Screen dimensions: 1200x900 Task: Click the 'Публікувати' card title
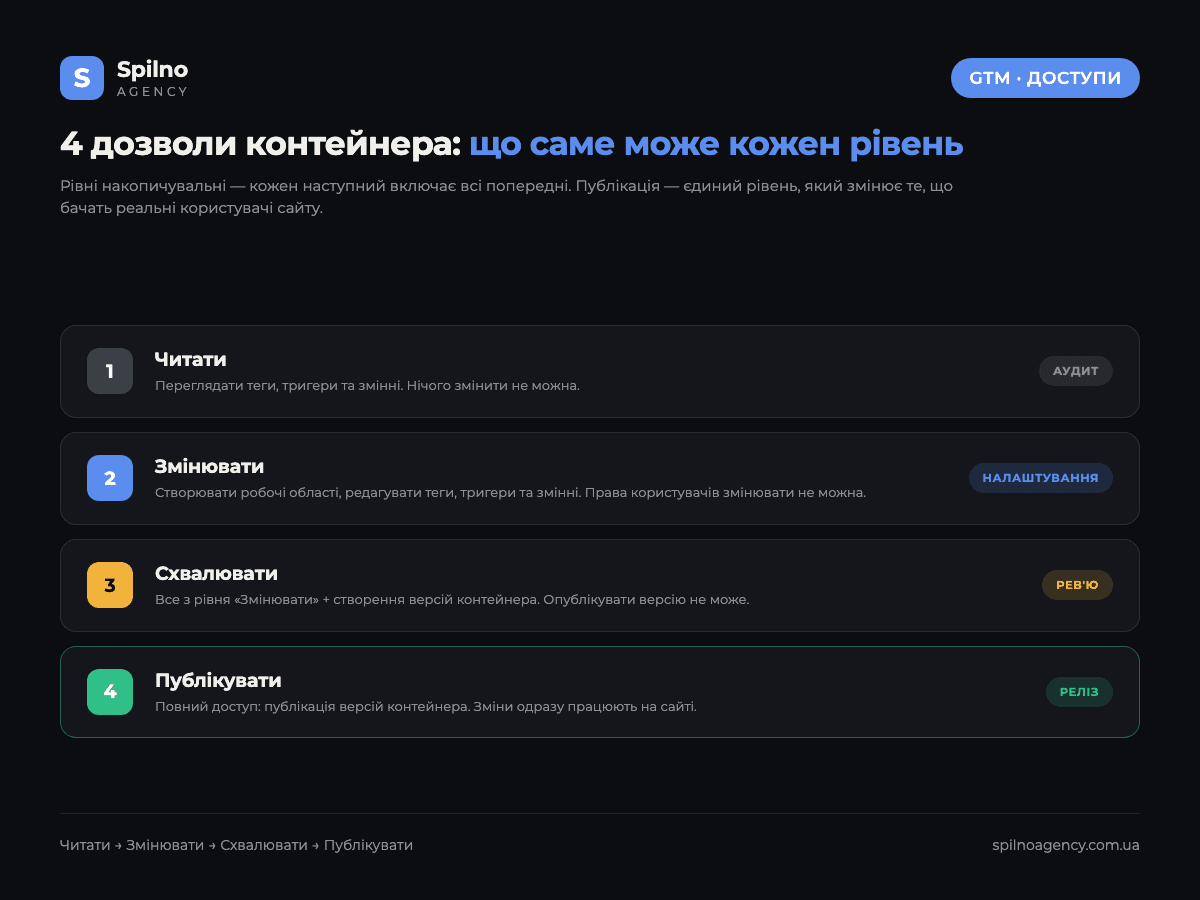[x=218, y=680]
